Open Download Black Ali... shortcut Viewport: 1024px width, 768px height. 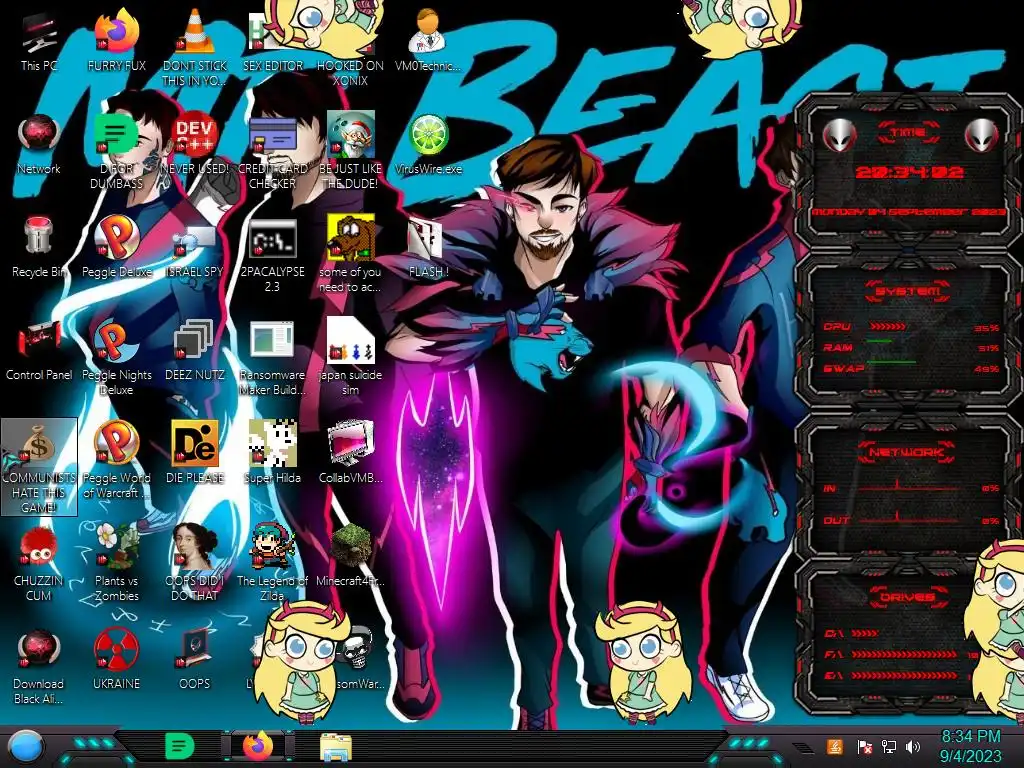tap(39, 666)
